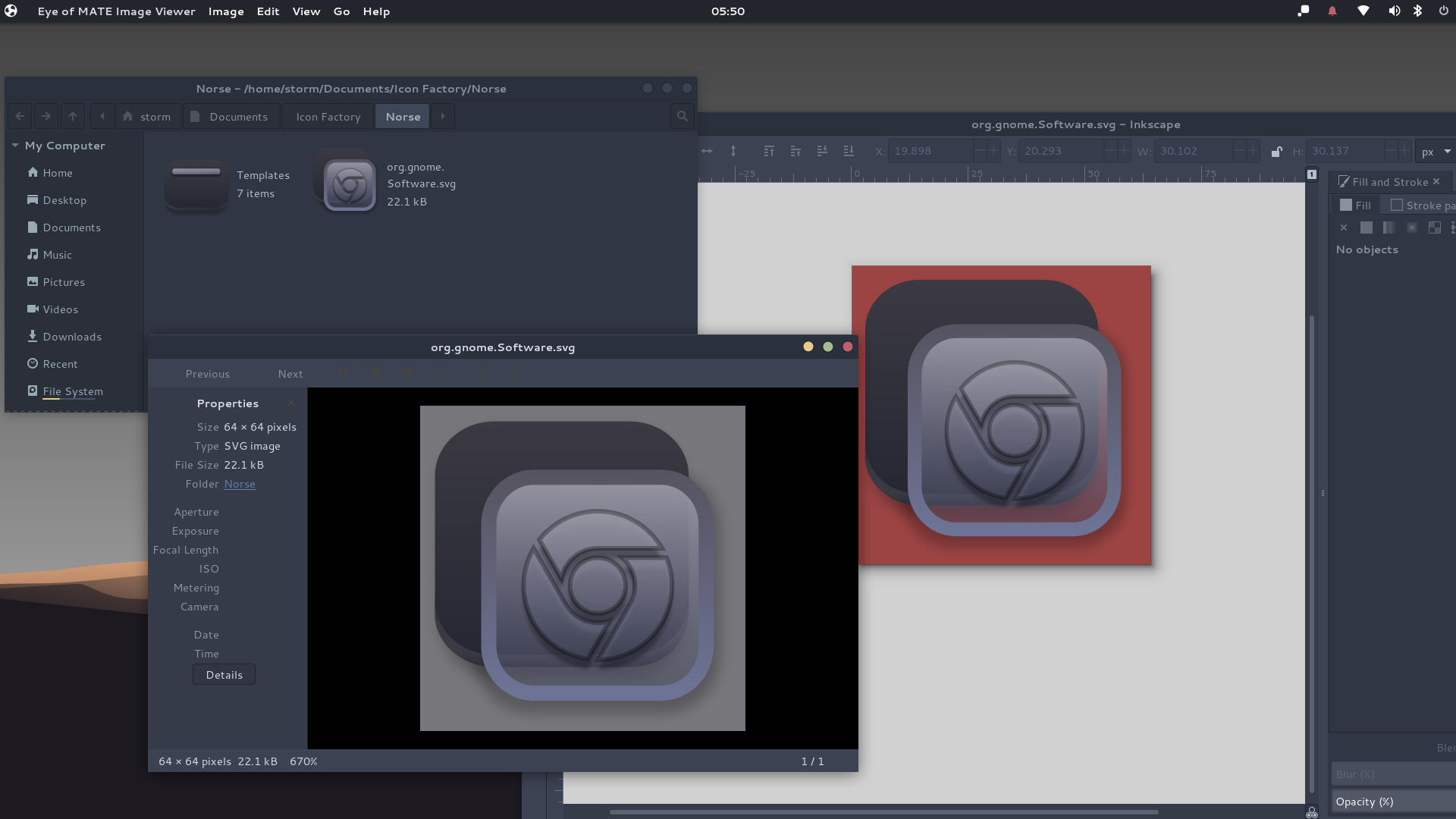Follow the Norse folder link

tap(240, 484)
